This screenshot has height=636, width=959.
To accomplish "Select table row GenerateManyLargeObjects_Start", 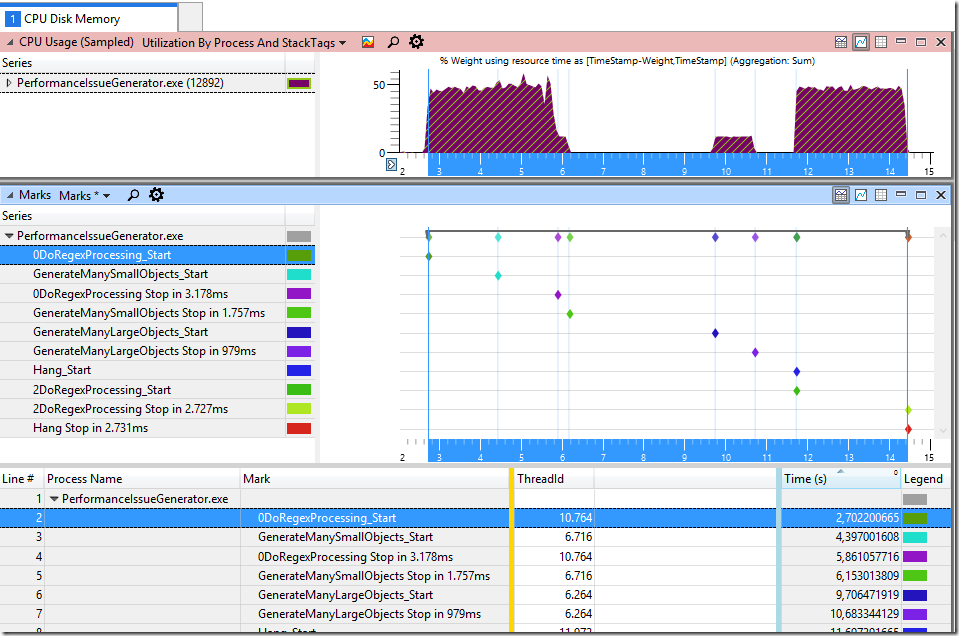I will coord(473,594).
